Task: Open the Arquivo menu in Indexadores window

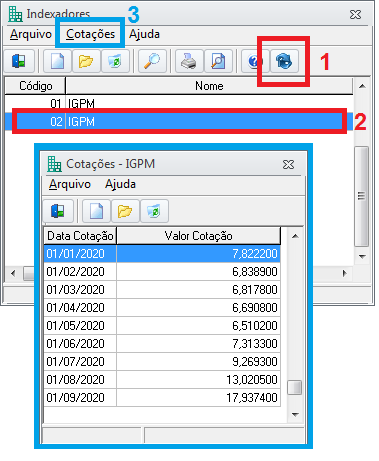Action: [x=31, y=34]
